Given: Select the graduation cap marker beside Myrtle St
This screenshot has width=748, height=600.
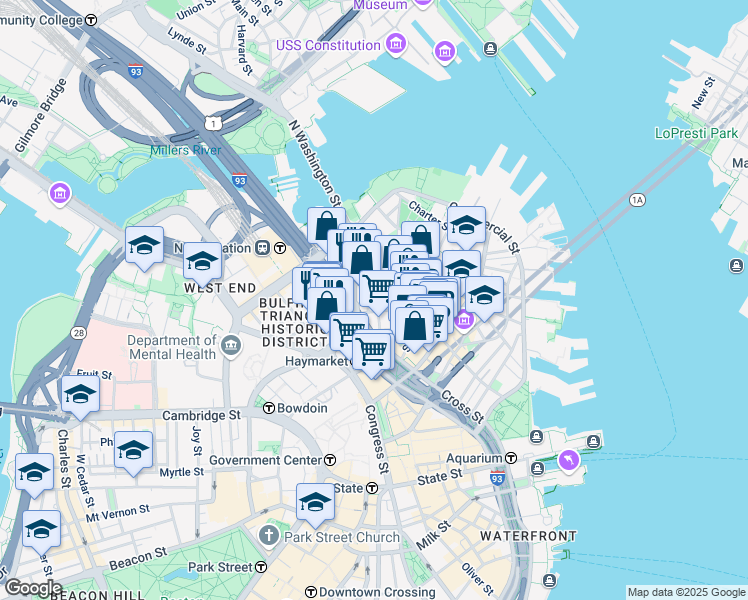Looking at the screenshot, I should (134, 451).
